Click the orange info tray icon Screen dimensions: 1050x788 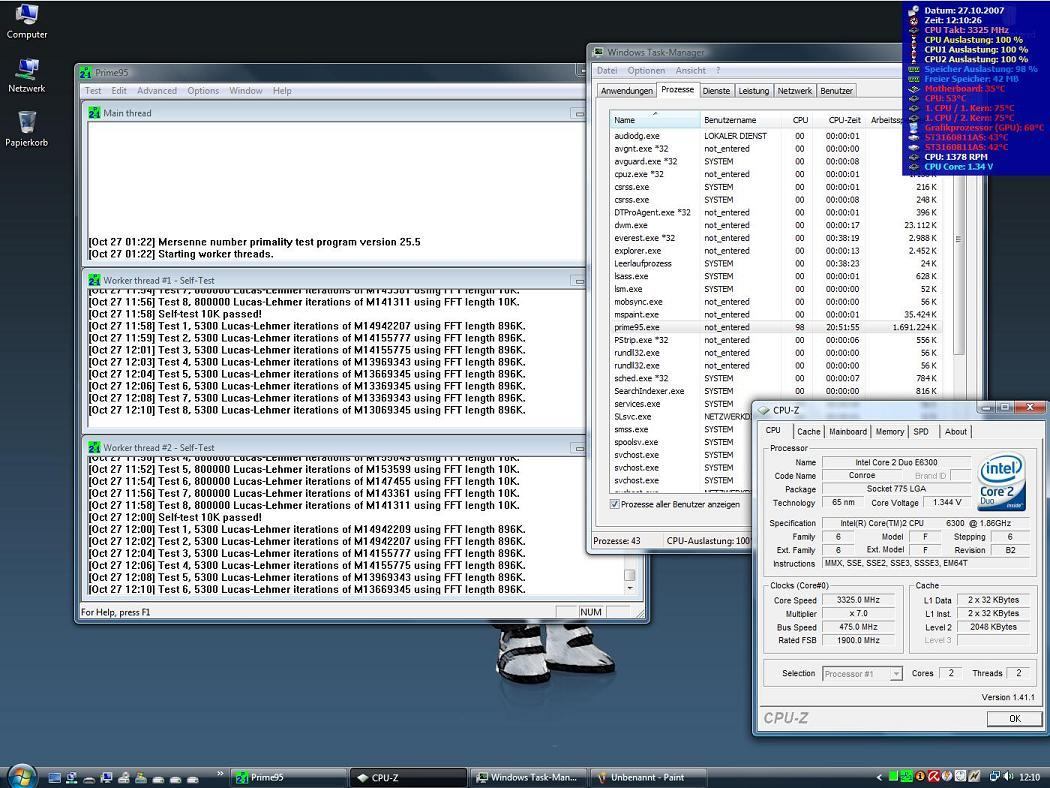(x=920, y=777)
